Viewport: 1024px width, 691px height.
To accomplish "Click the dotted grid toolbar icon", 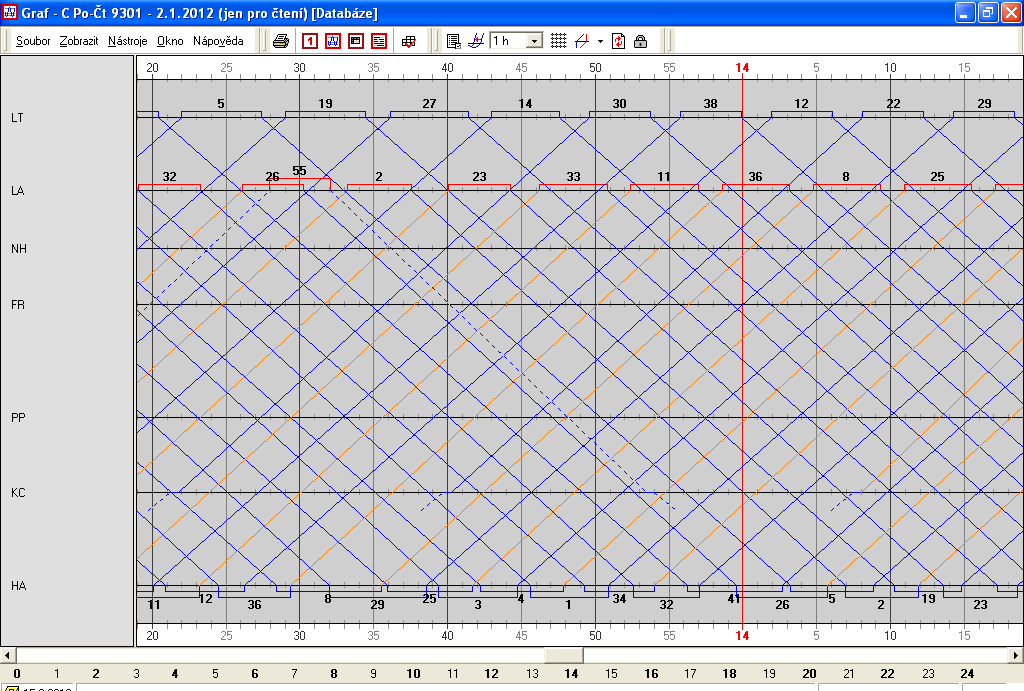I will pyautogui.click(x=558, y=41).
